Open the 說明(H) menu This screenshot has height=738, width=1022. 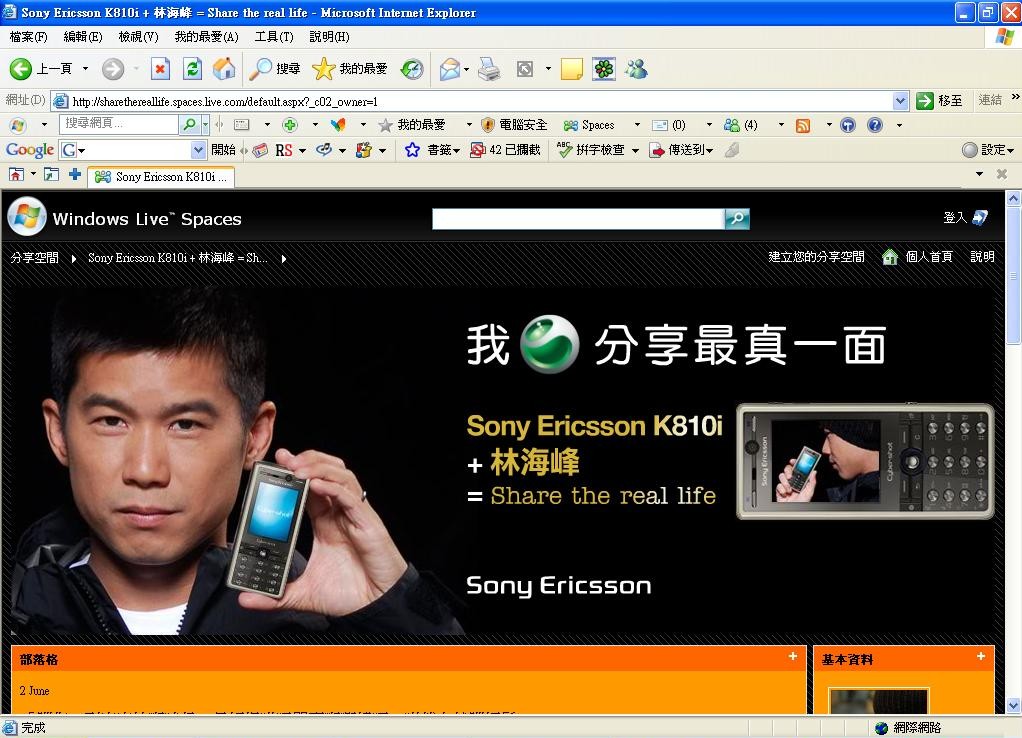(329, 37)
